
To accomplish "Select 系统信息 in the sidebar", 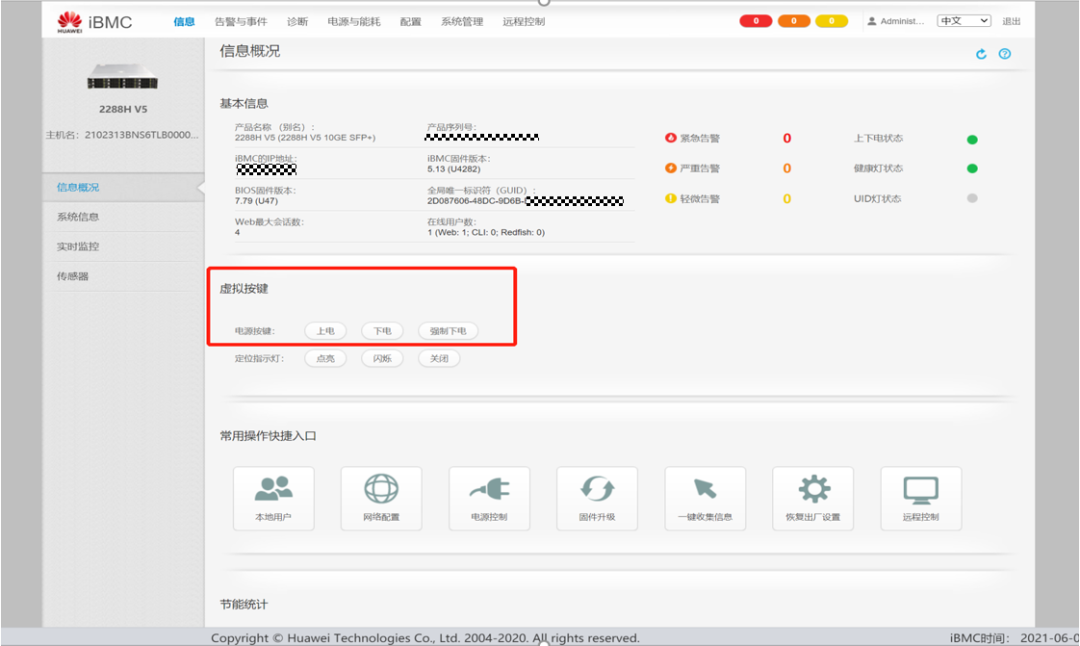I will pyautogui.click(x=123, y=217).
